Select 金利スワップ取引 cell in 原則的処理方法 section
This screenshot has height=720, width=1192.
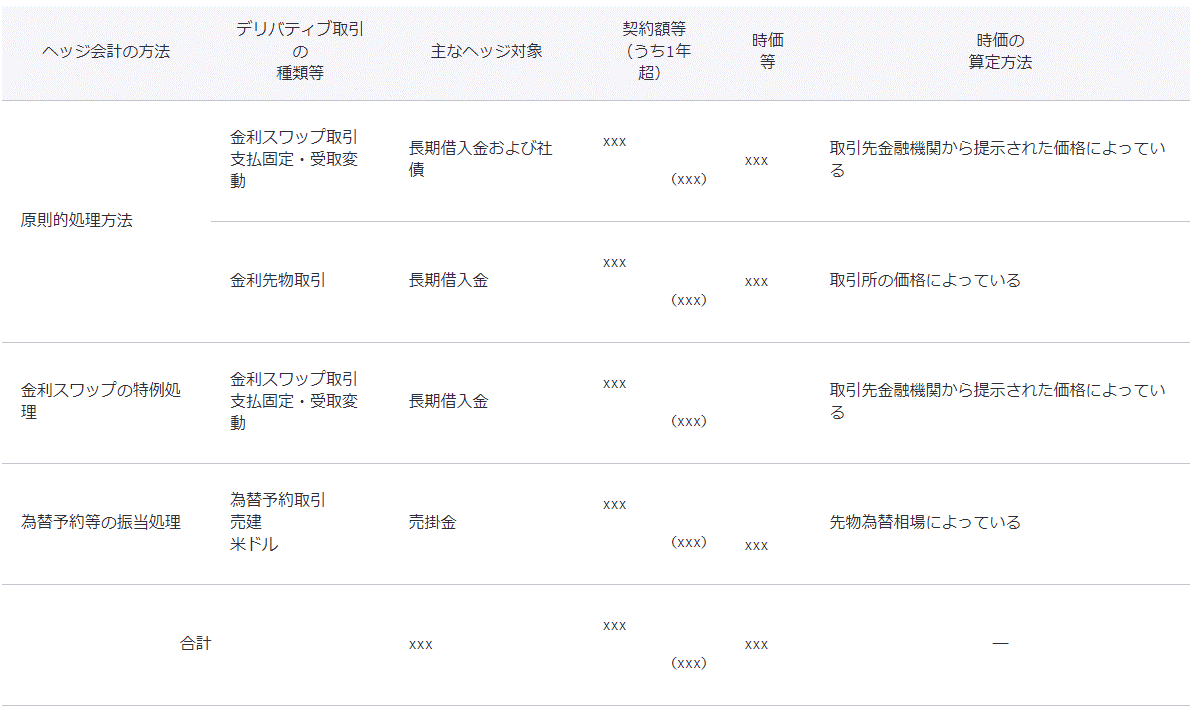[294, 159]
